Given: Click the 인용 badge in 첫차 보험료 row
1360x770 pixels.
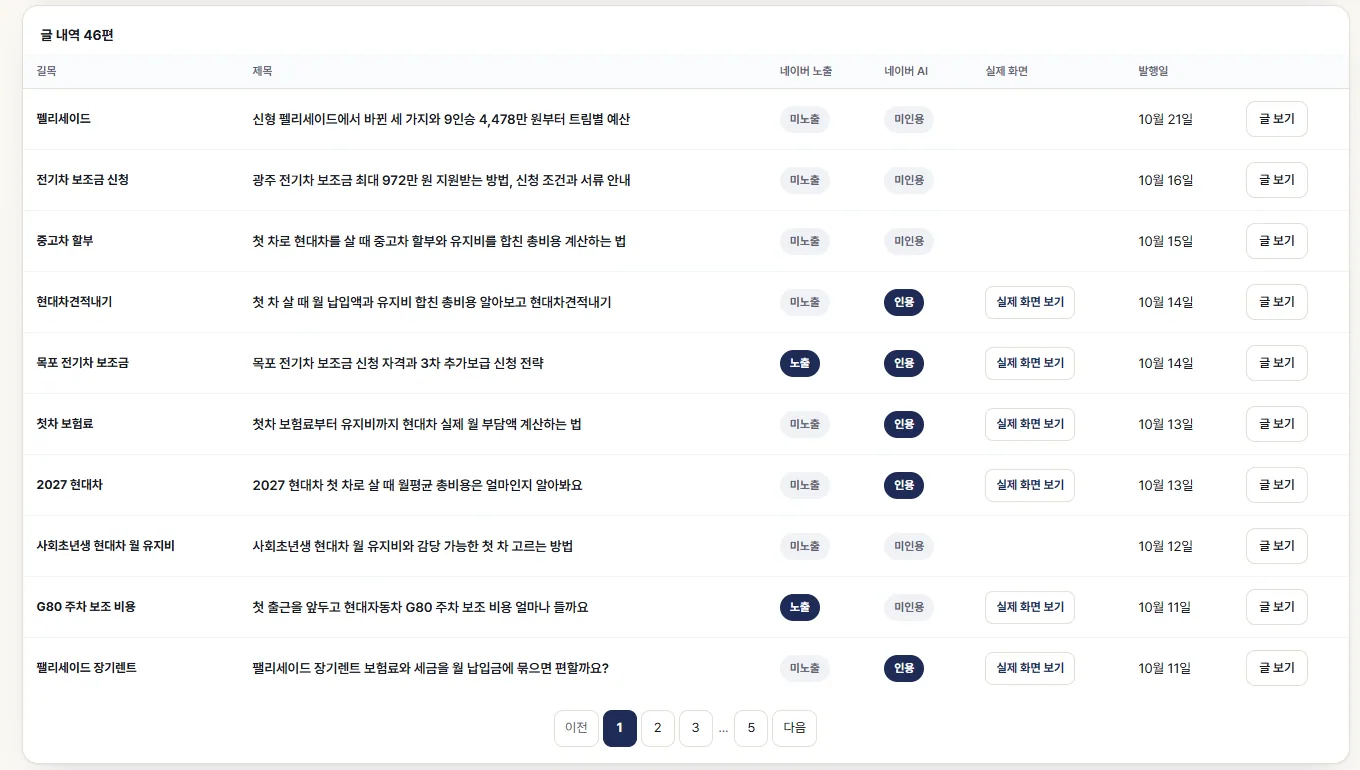Looking at the screenshot, I should coord(904,424).
